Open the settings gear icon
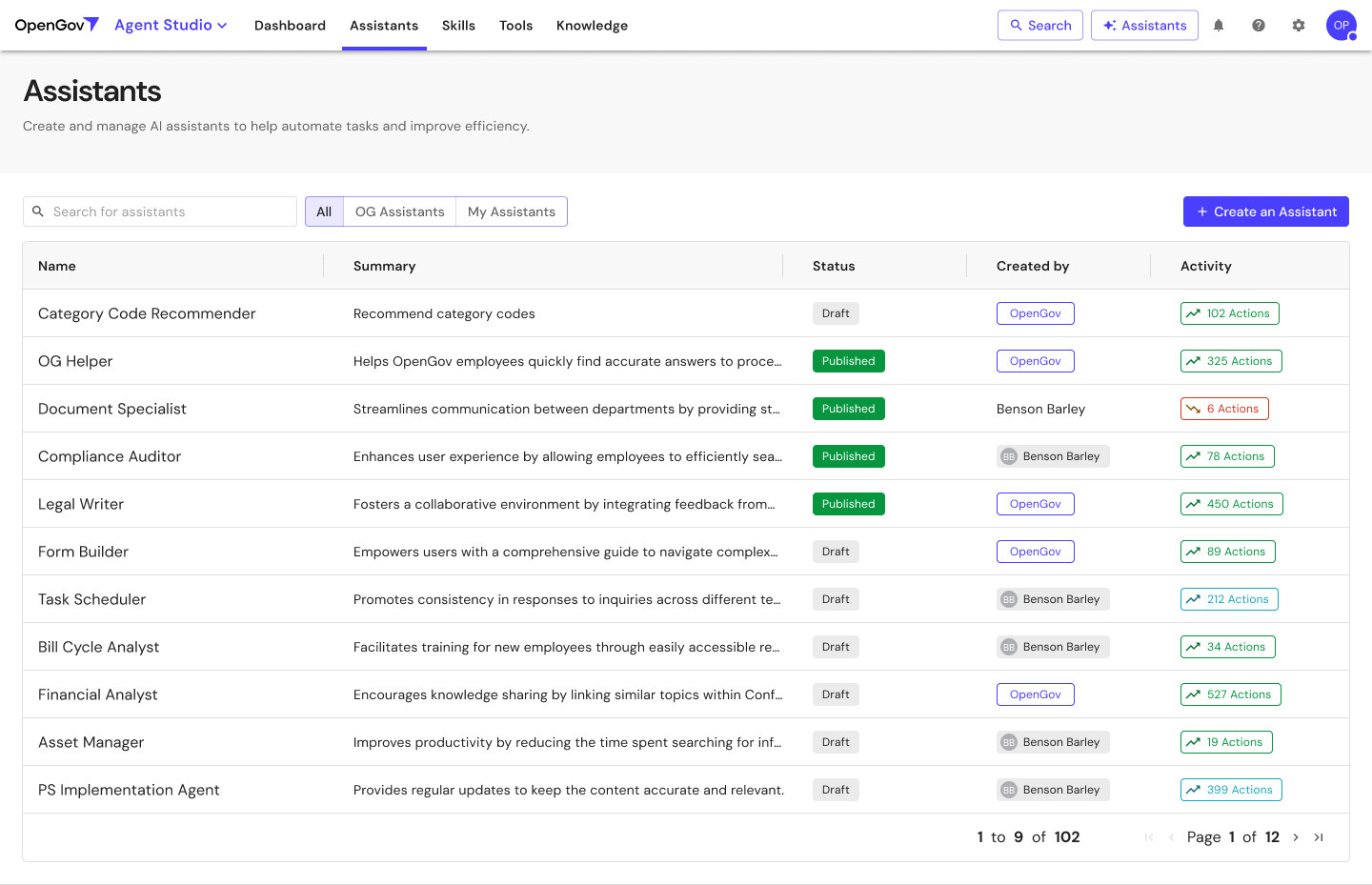 [1298, 25]
